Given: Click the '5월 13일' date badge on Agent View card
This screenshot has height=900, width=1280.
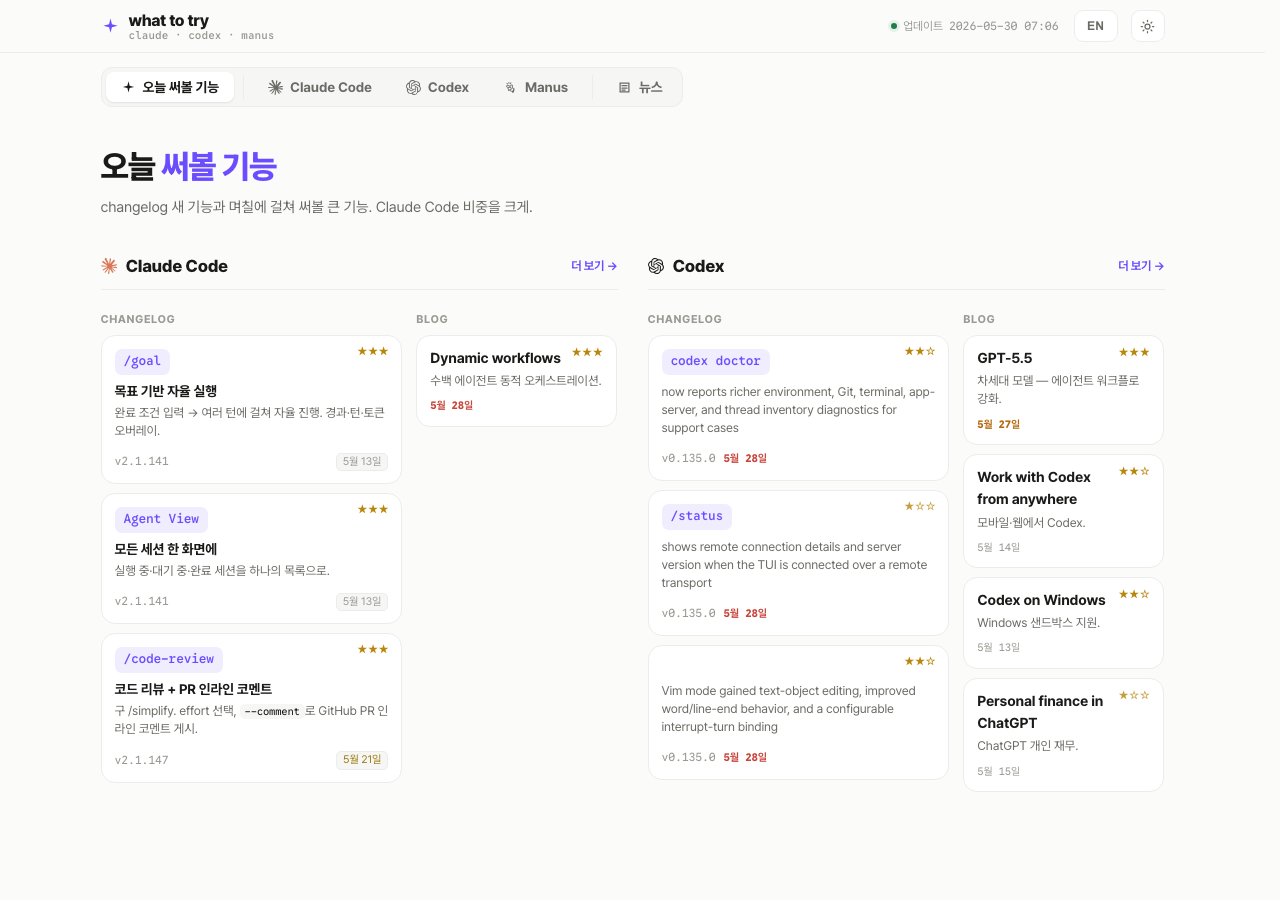Looking at the screenshot, I should (x=362, y=602).
